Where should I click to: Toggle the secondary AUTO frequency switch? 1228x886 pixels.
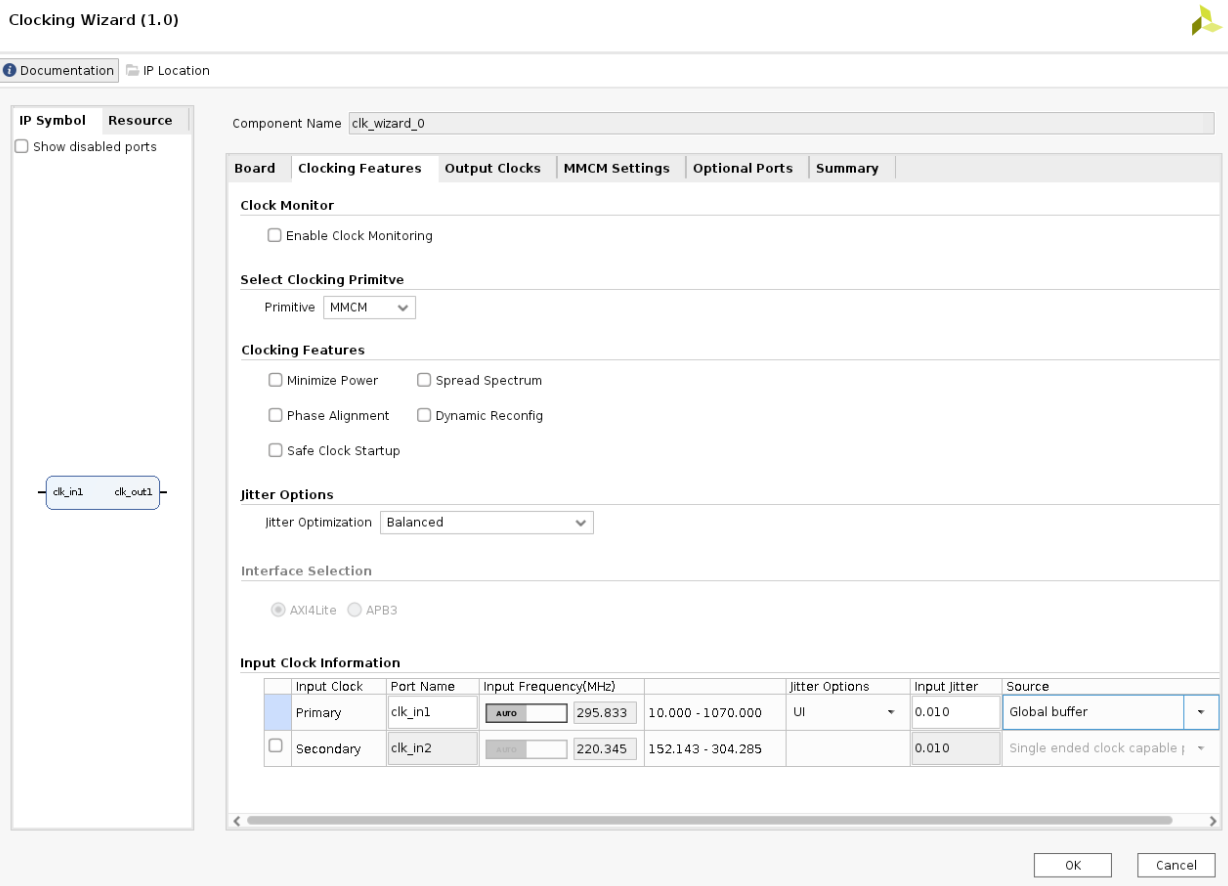coord(526,749)
